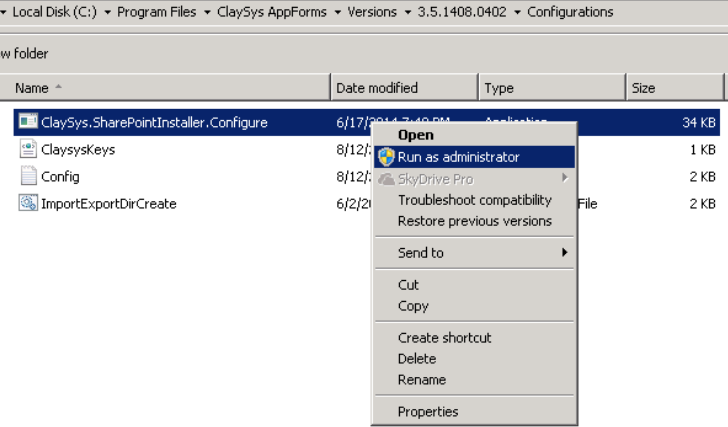Viewport: 728px width, 427px height.
Task: Click the ClaysysKeys file icon
Action: [28, 149]
